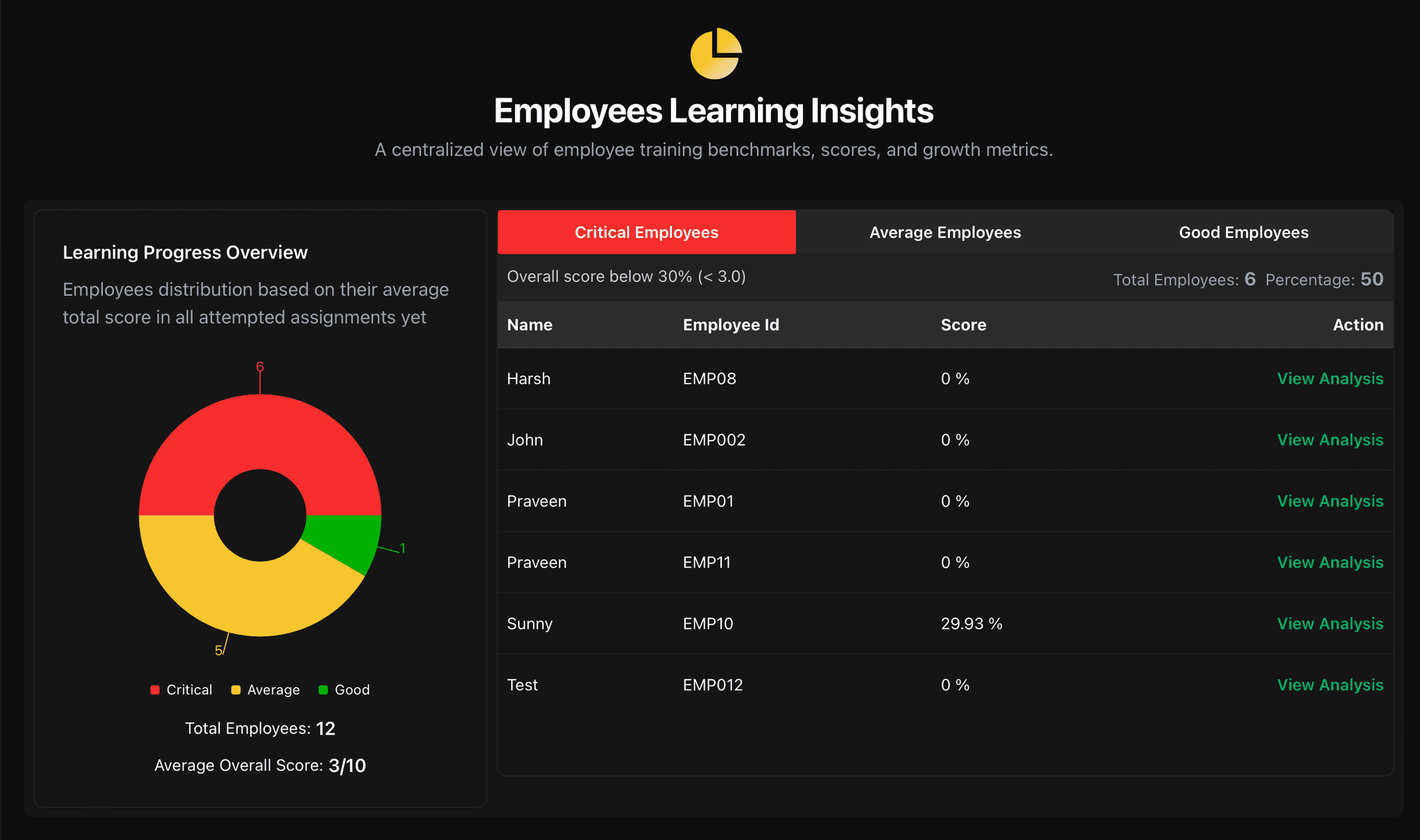Switch to the Average Employees tab
The image size is (1420, 840).
pyautogui.click(x=944, y=232)
